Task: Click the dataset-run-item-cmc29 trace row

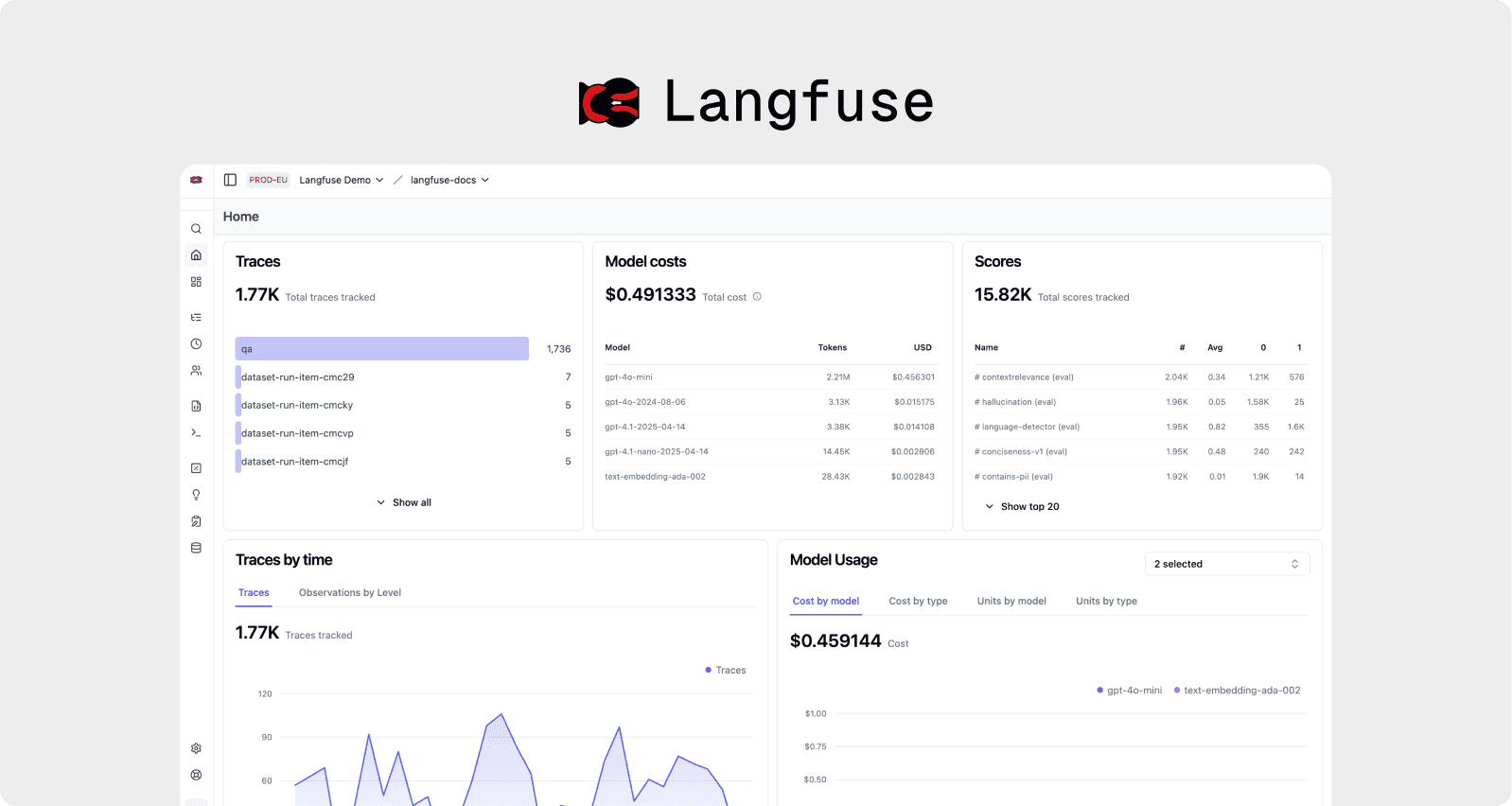Action: [x=403, y=377]
